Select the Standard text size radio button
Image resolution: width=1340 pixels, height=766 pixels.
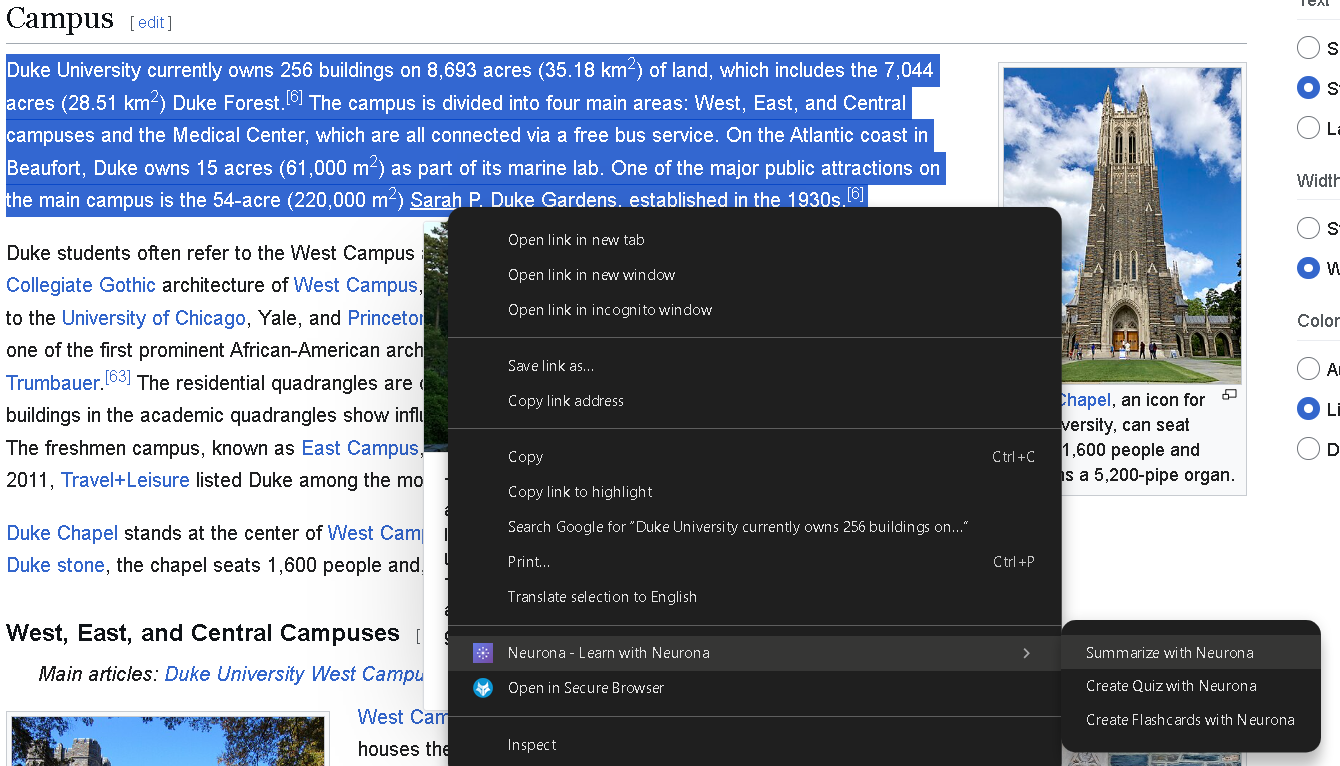click(1308, 87)
